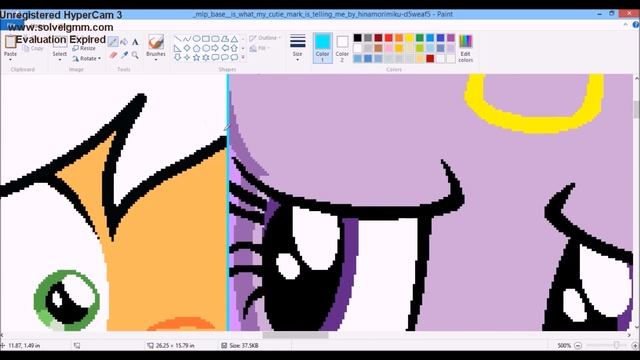Choose the Right triangle shape
Image resolution: width=640 pixels, height=360 pixels.
[x=178, y=48]
